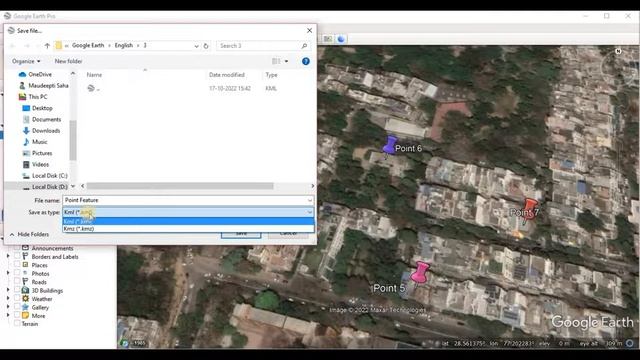640x360 pixels.
Task: Open the OneDrive location
Action: point(36,74)
